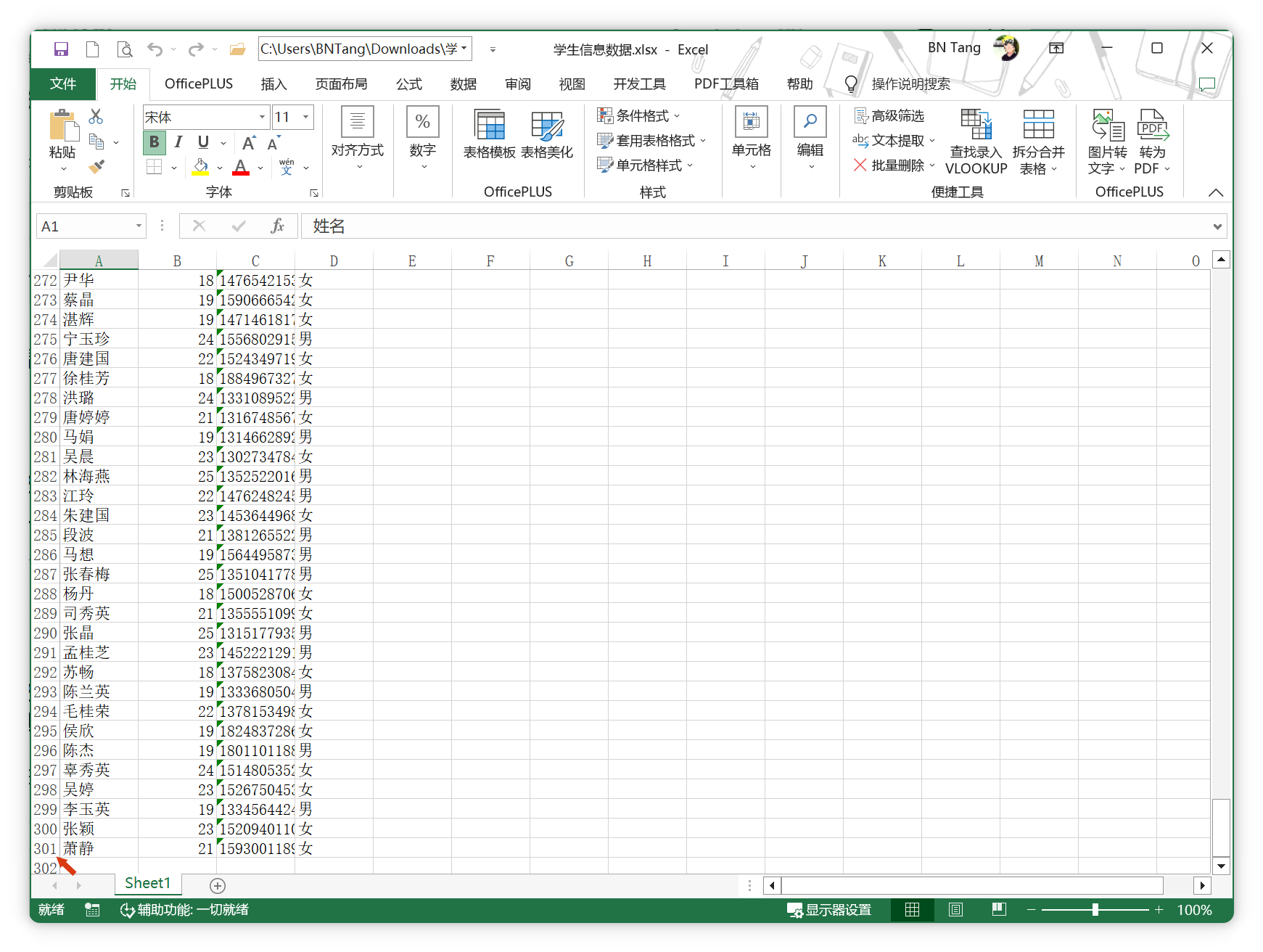The image size is (1263, 952).
Task: Click the 表格美化 table beautify icon
Action: (547, 134)
